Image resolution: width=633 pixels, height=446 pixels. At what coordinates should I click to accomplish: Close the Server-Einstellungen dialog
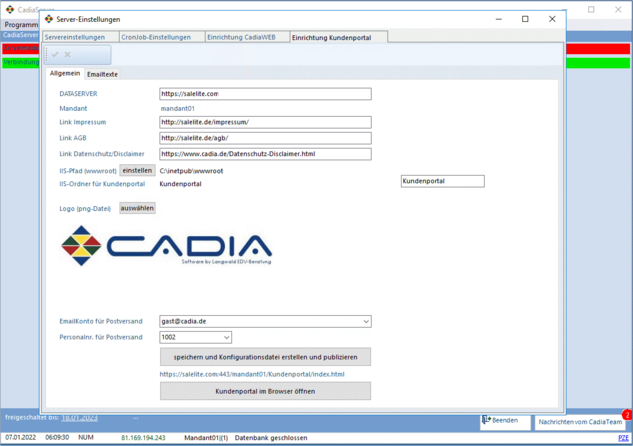tap(552, 19)
